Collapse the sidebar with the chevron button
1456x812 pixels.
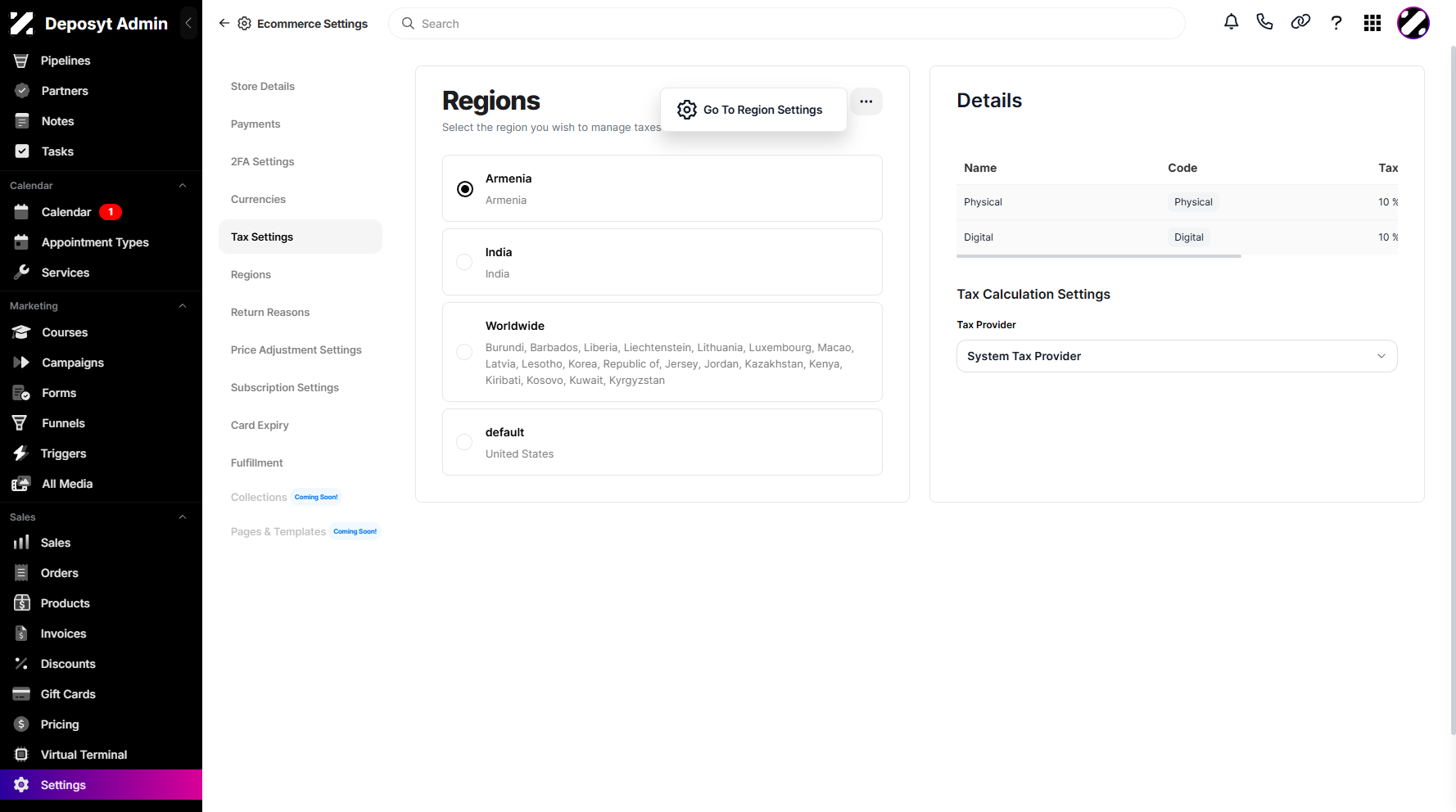click(x=189, y=23)
